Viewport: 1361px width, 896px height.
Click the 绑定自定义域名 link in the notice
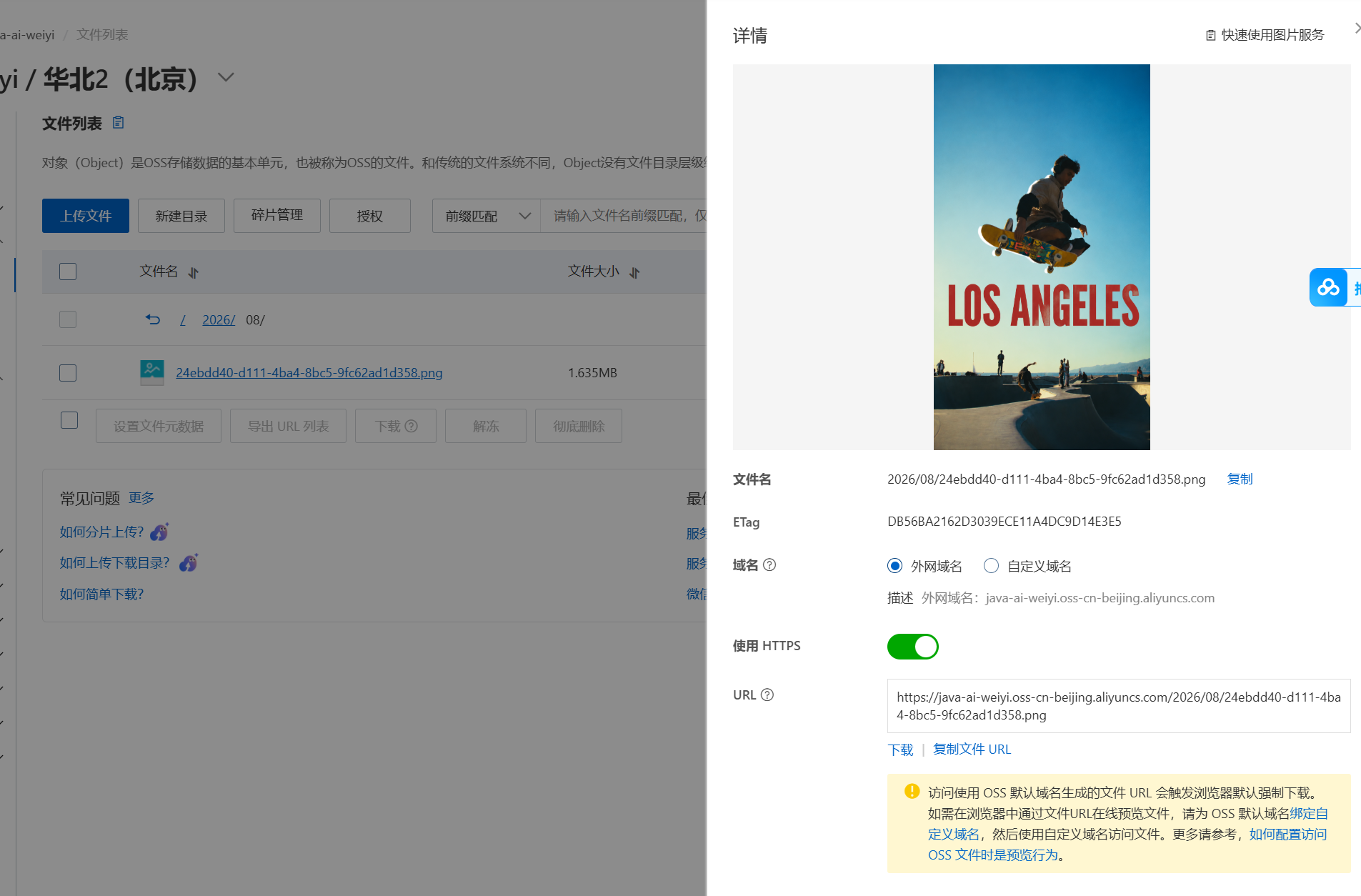[x=1309, y=814]
